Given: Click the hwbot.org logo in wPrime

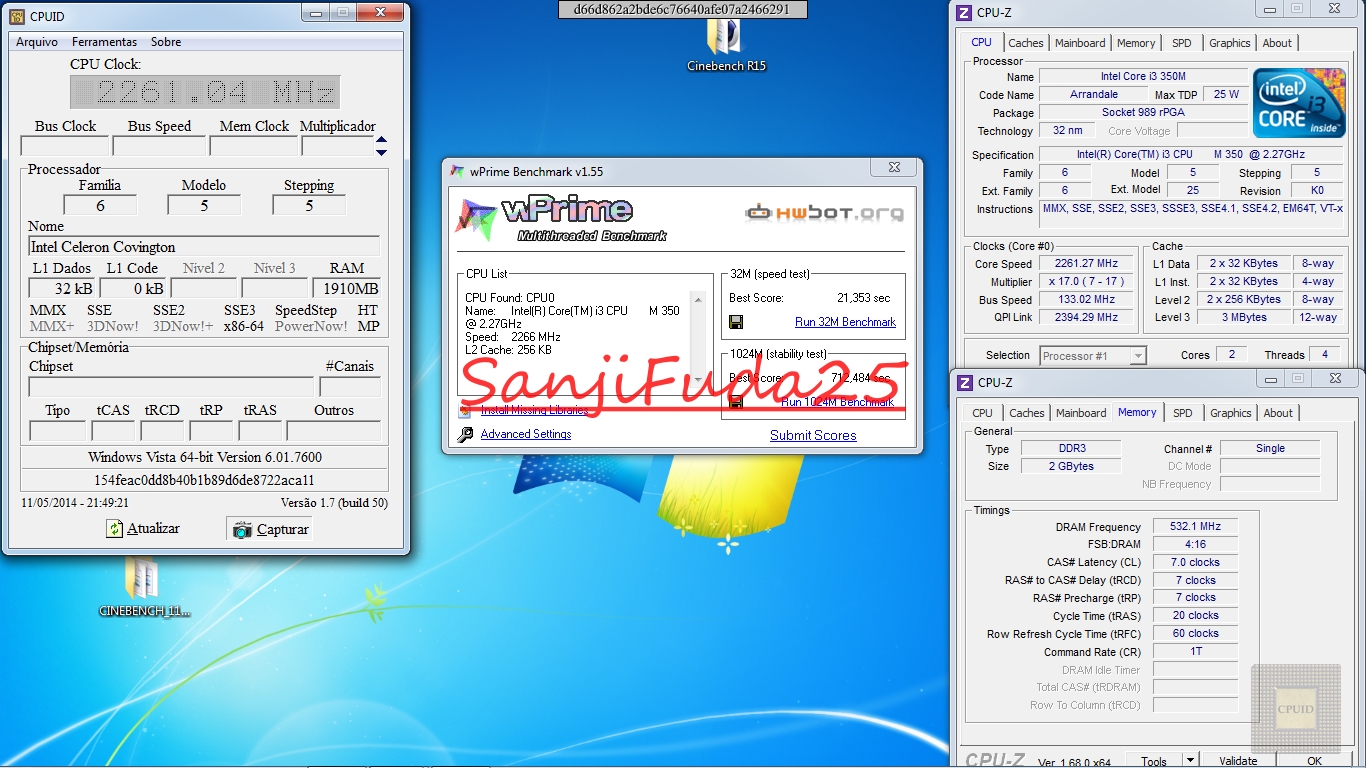Looking at the screenshot, I should pyautogui.click(x=825, y=212).
